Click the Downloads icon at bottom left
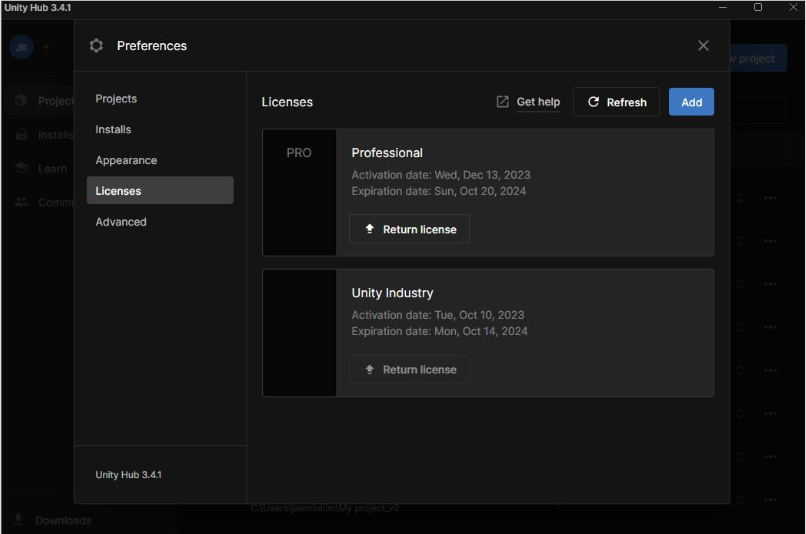The height and width of the screenshot is (534, 806). click(x=18, y=520)
